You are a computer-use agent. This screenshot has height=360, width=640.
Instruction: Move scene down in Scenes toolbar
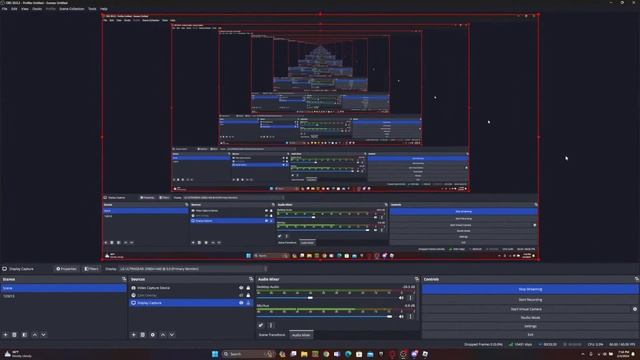click(43, 335)
